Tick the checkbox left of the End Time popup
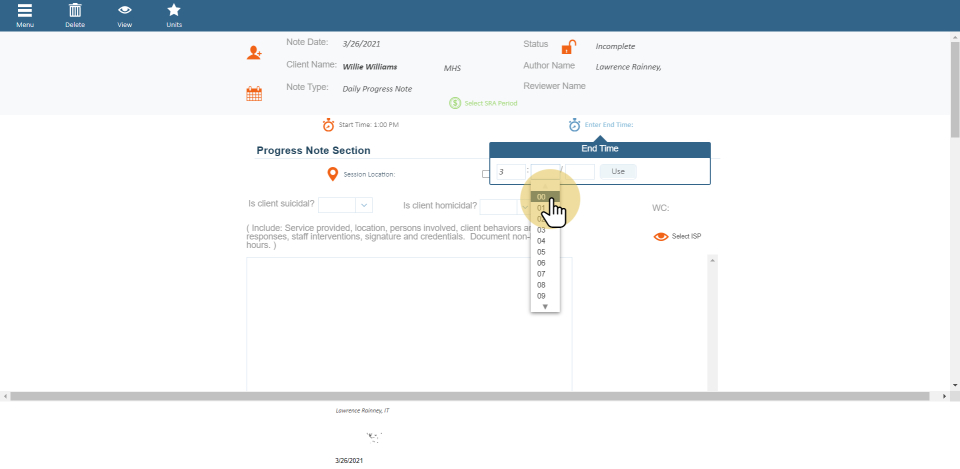 click(486, 174)
